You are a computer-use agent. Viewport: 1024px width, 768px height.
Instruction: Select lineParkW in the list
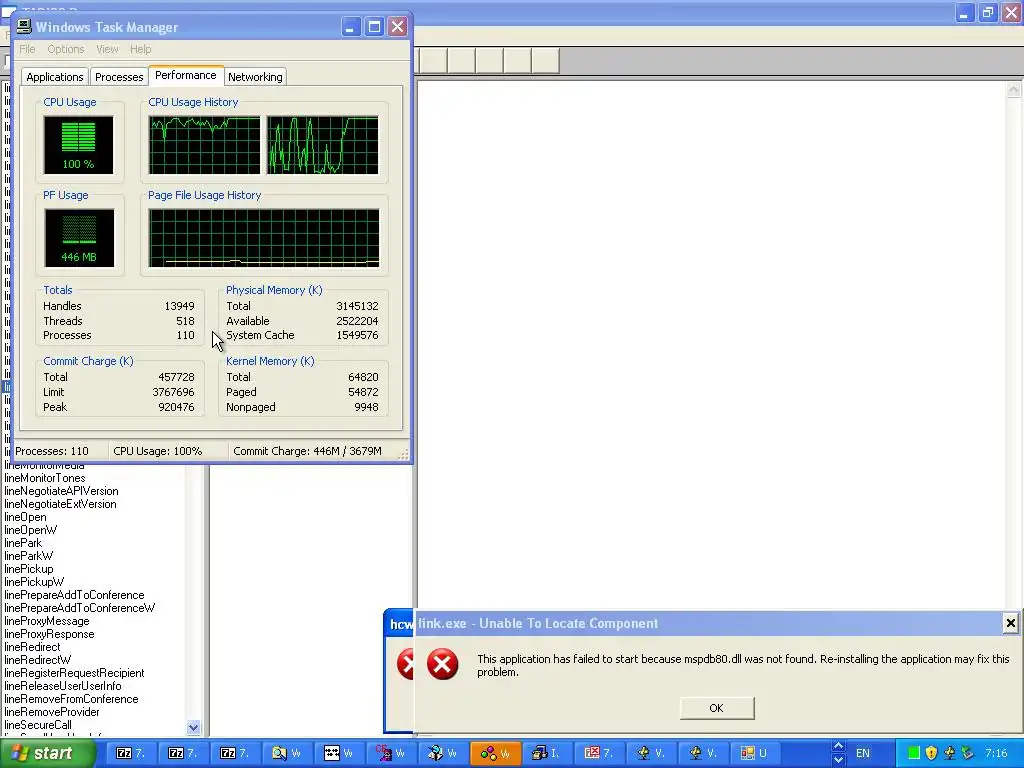click(28, 556)
